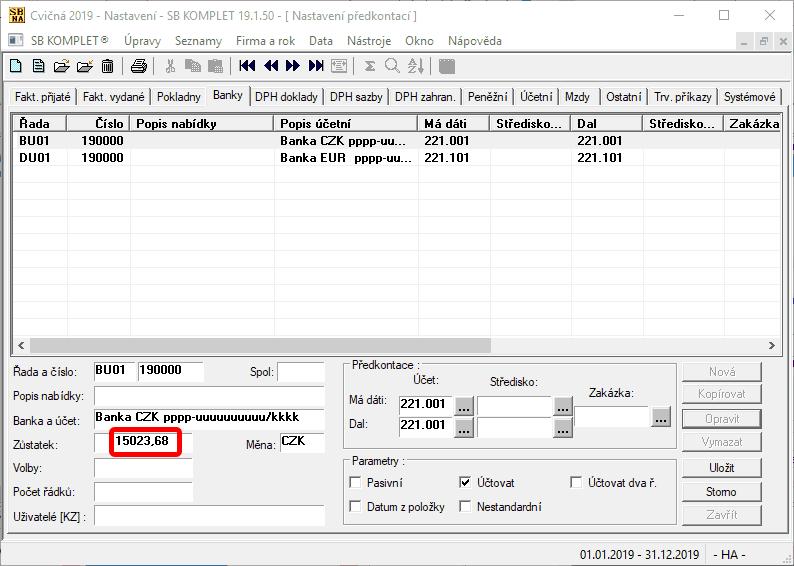Screen dimensions: 794x566
Task: Toggle Datum z položky checkbox
Action: [355, 506]
